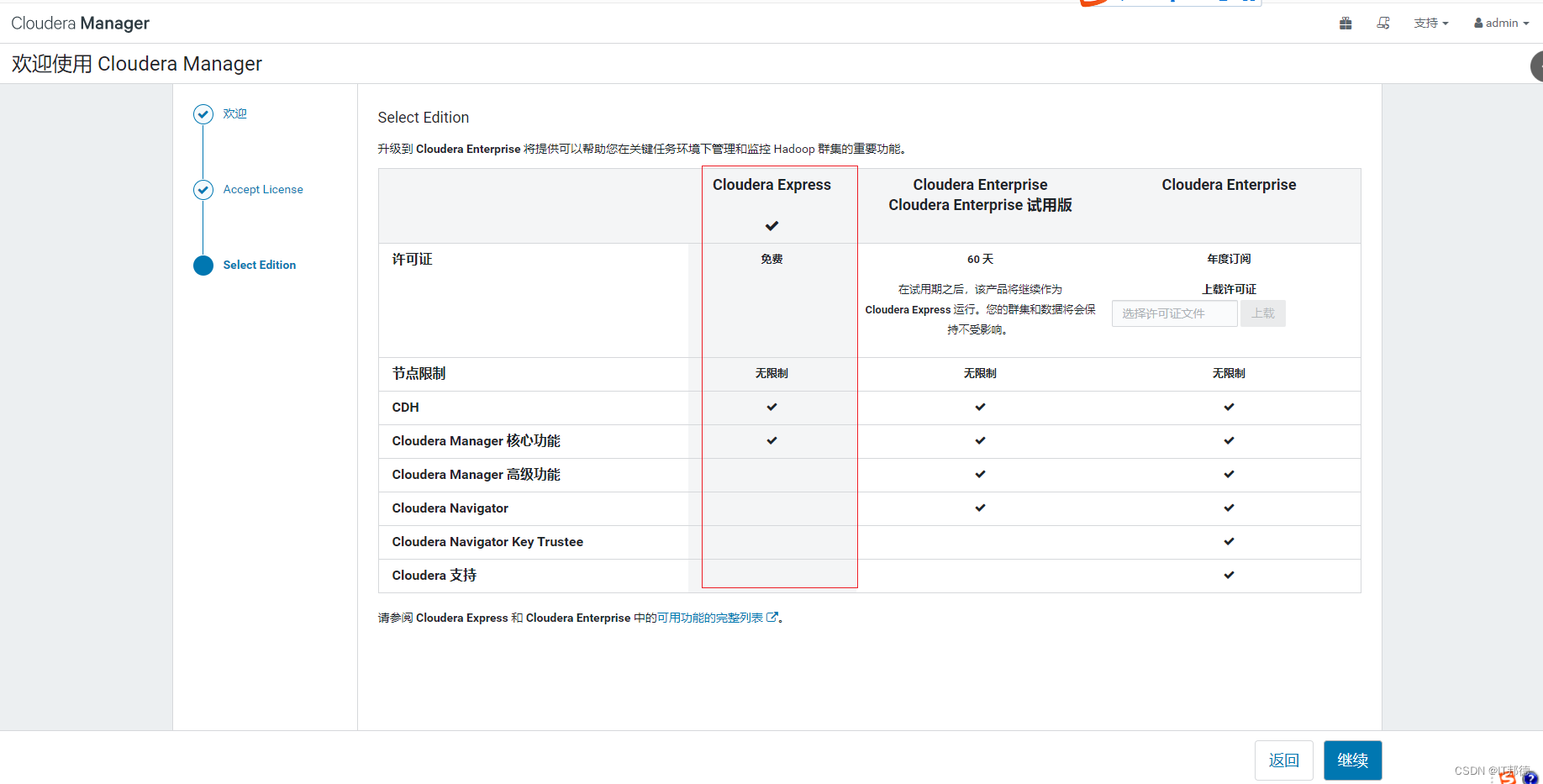Click Key Trustee checkmark in Enterprise column
The width and height of the screenshot is (1543, 784).
click(1229, 541)
